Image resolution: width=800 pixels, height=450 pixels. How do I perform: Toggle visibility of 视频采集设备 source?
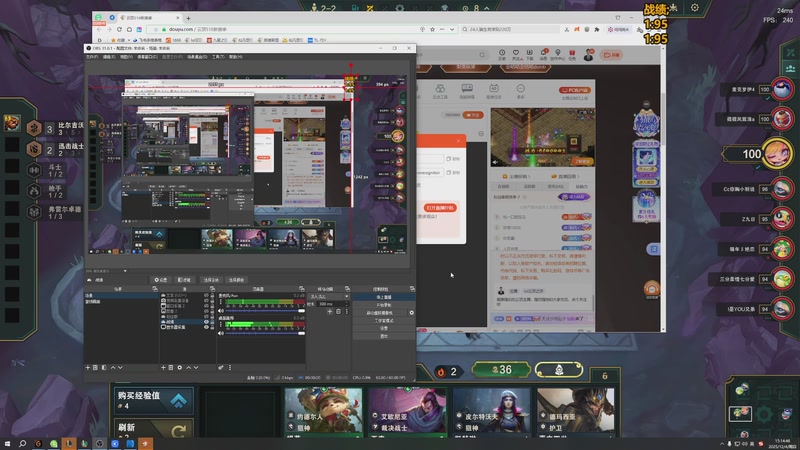[x=206, y=301]
